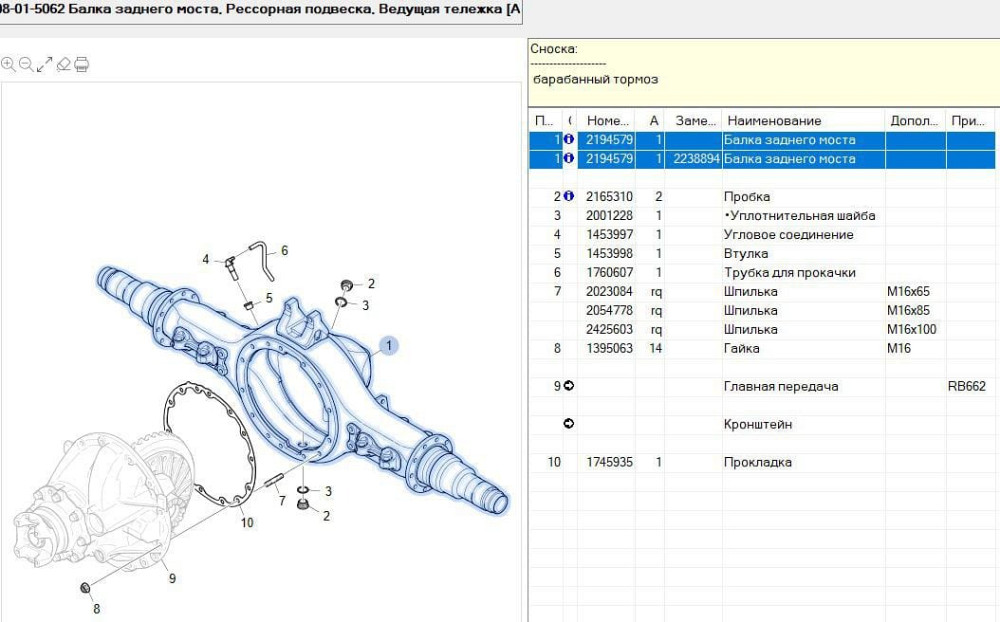Click info icon on first Балка заднего моста row
The height and width of the screenshot is (622, 1000).
point(569,140)
